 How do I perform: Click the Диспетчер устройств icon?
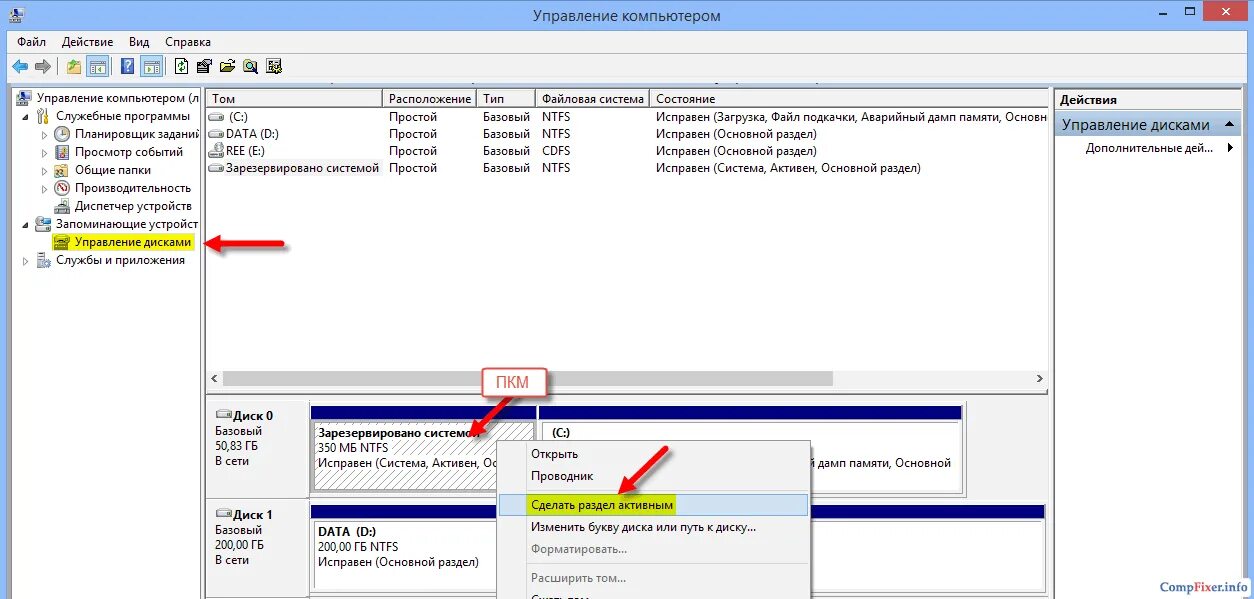click(x=62, y=206)
